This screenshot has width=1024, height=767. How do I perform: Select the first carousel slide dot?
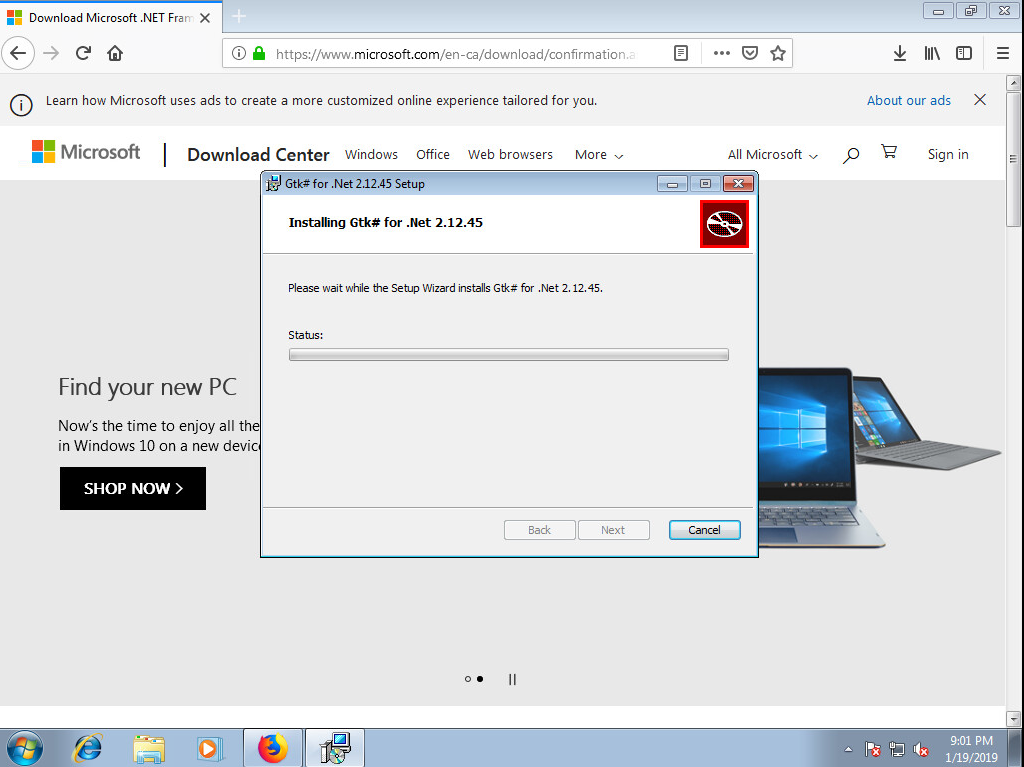pyautogui.click(x=467, y=679)
